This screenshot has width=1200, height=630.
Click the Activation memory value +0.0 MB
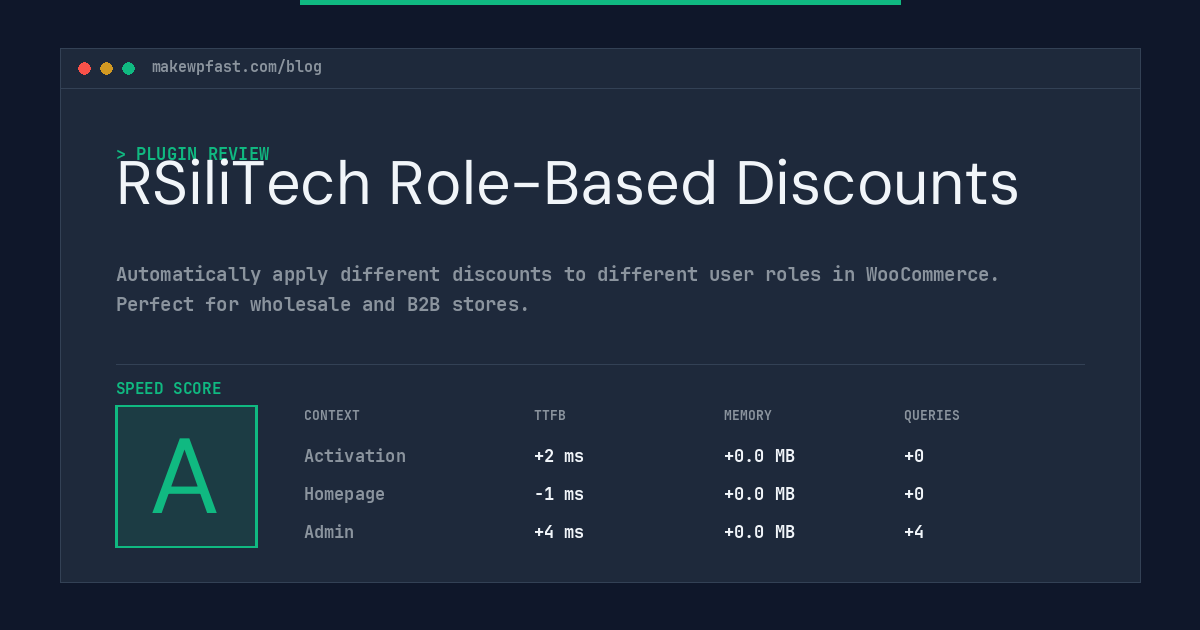[x=760, y=456]
